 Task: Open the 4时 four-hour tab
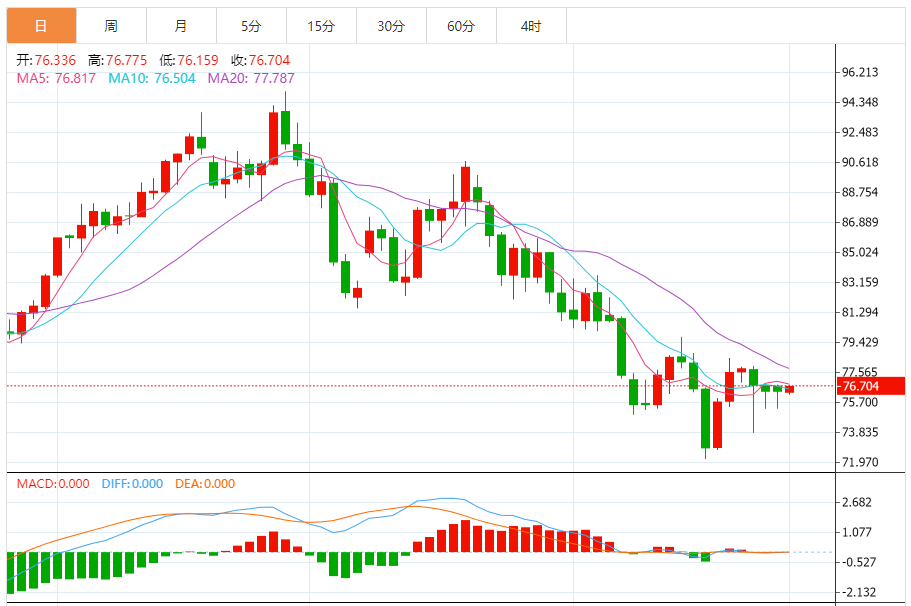coord(531,26)
